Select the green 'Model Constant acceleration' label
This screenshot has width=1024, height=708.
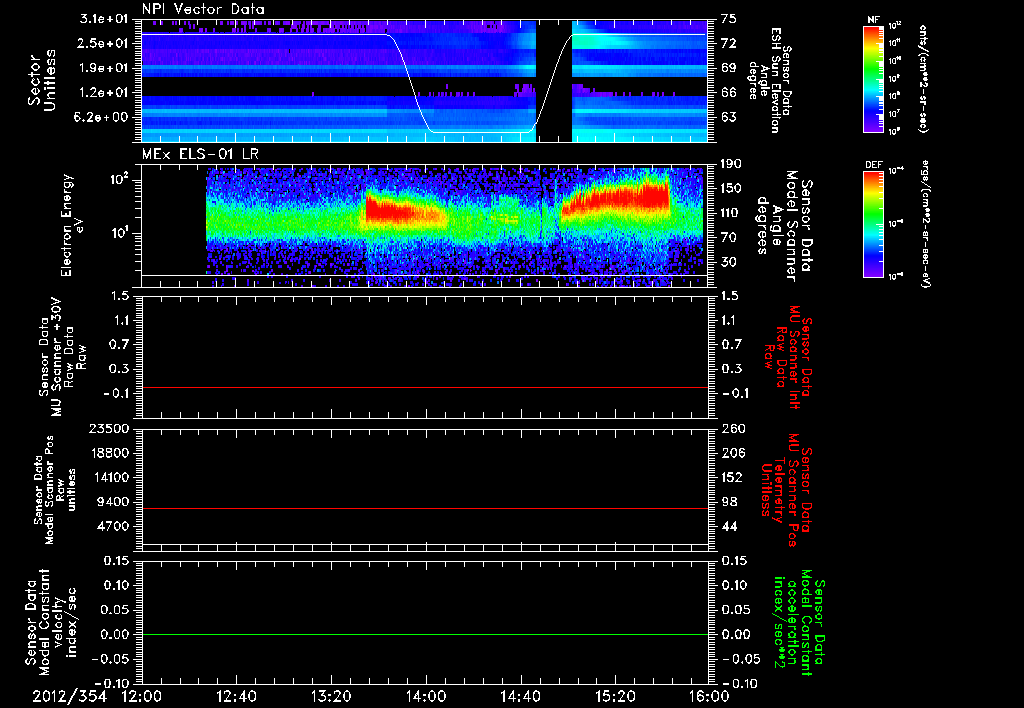pos(799,624)
